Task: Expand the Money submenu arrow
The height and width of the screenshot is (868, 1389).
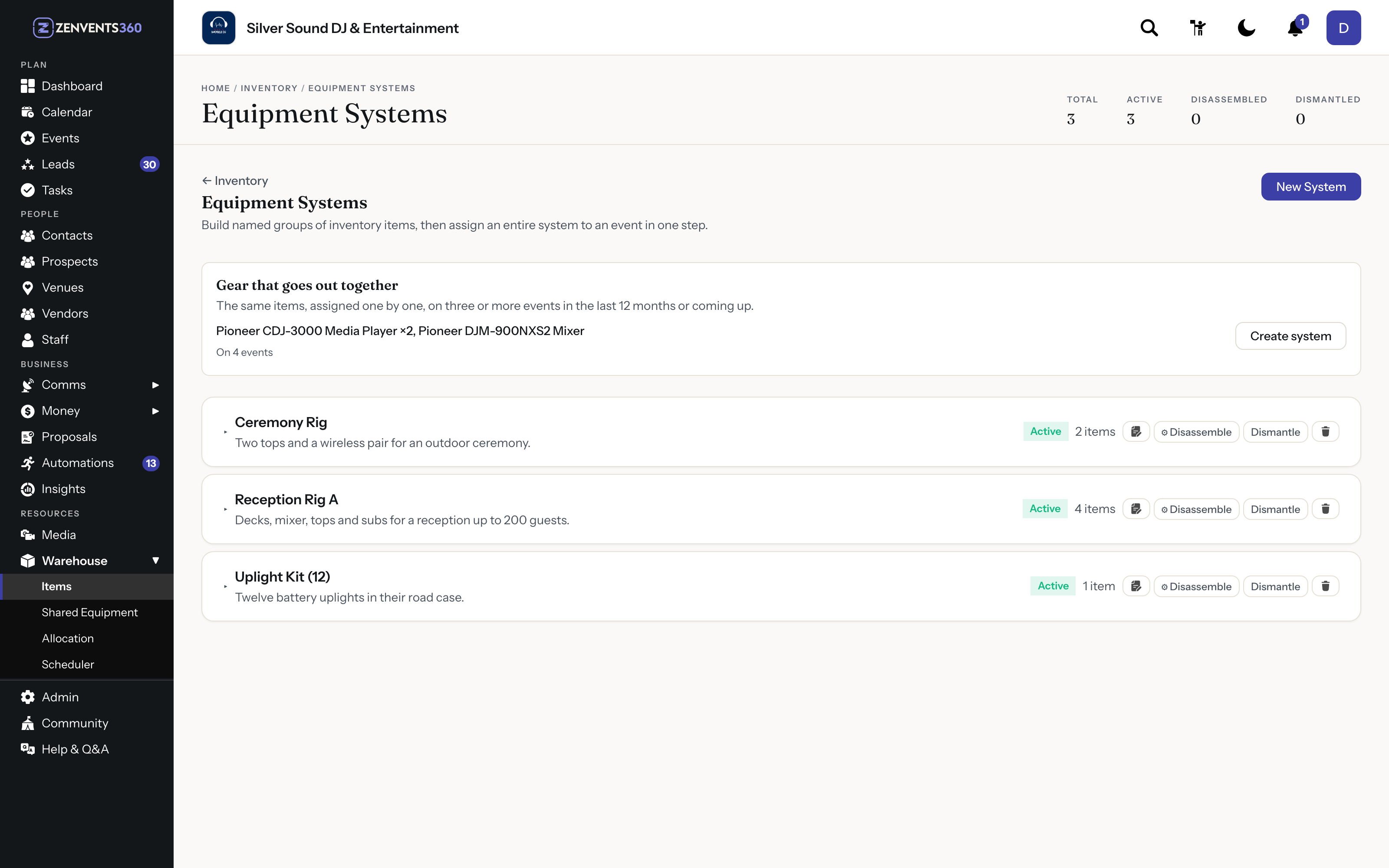Action: coord(155,411)
